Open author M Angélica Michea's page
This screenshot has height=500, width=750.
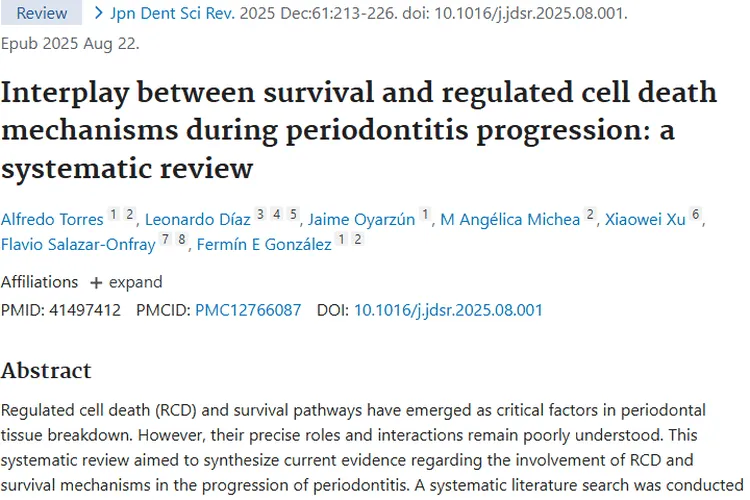click(x=510, y=219)
